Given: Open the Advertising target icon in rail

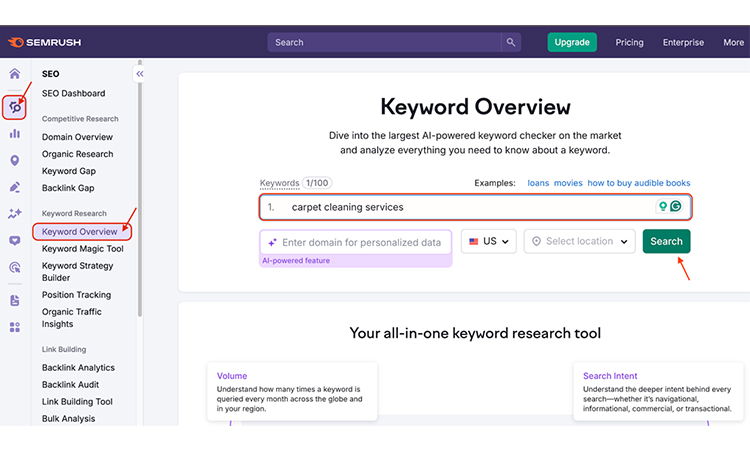Looking at the screenshot, I should pyautogui.click(x=15, y=267).
